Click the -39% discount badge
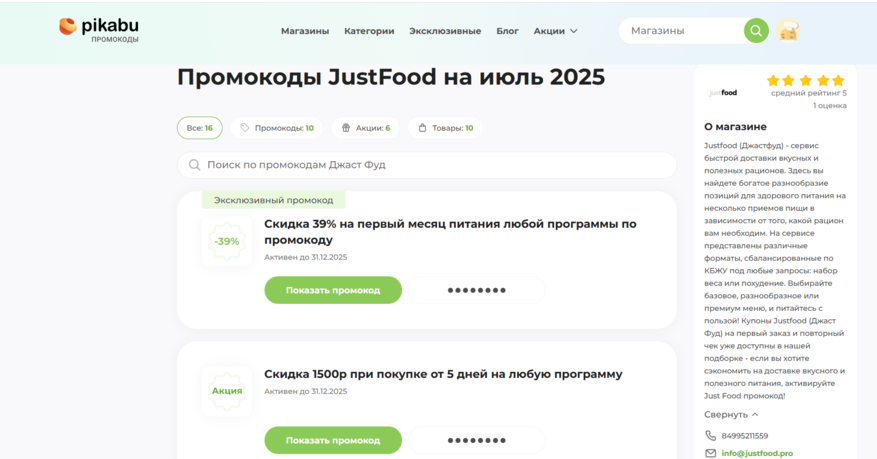Image resolution: width=877 pixels, height=459 pixels. (x=227, y=242)
